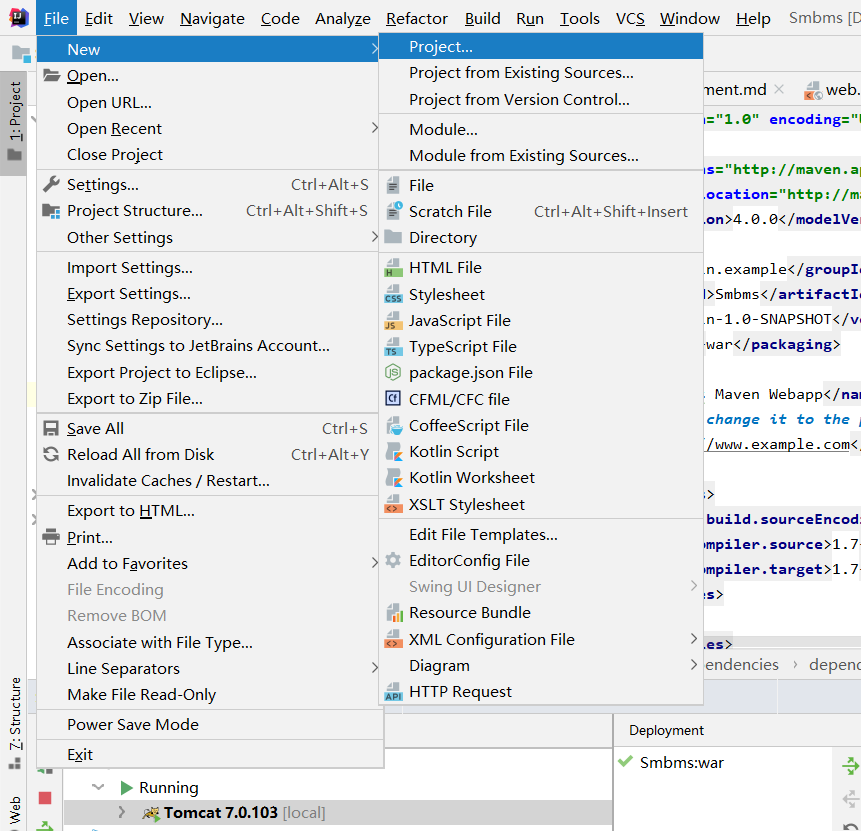
Task: Choose Invalidate Caches / Restart...
Action: (210, 481)
